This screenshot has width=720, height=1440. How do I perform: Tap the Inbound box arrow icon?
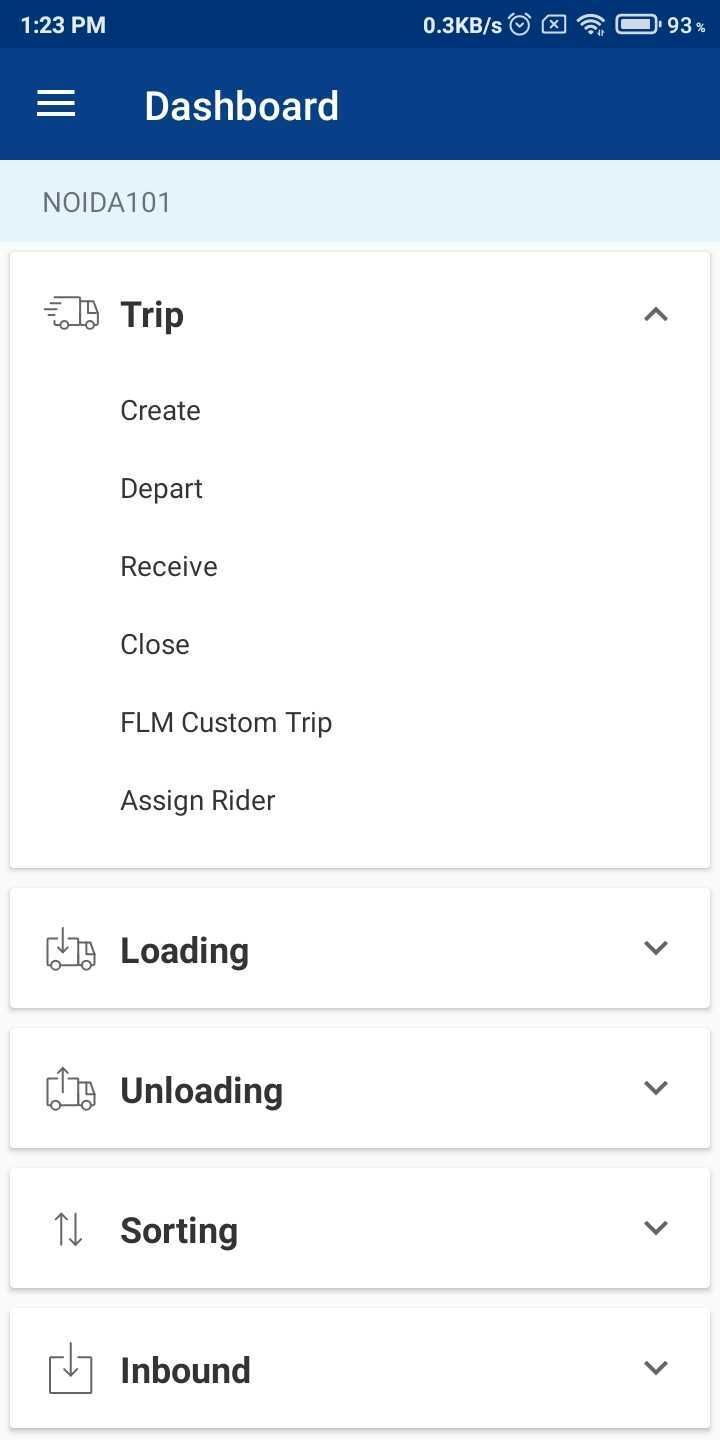tap(70, 1369)
